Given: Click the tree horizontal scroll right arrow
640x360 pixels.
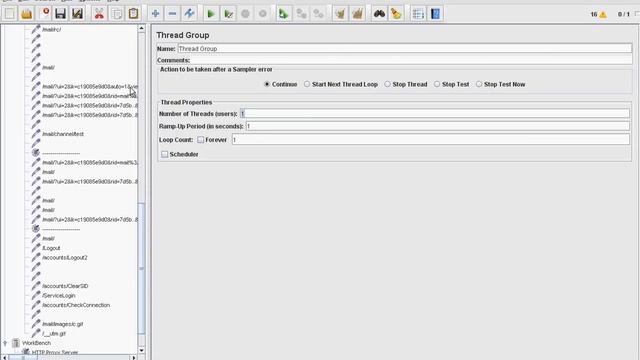Looking at the screenshot, I should pyautogui.click(x=133, y=358).
